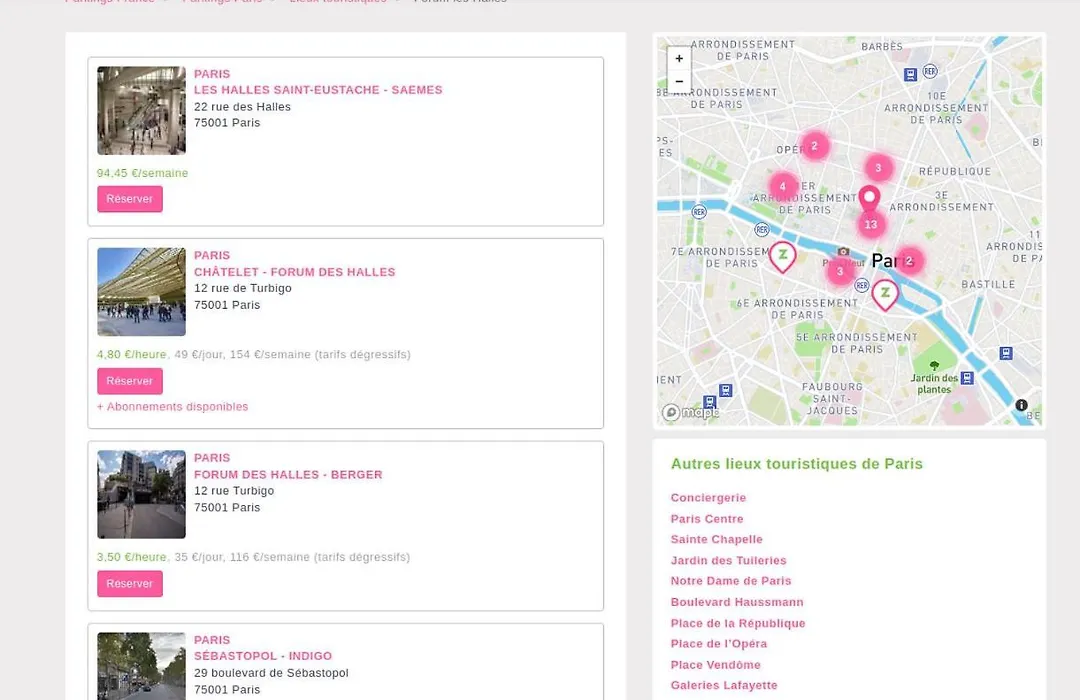Open Châtelet - Forum des Halles listing title

click(x=295, y=271)
